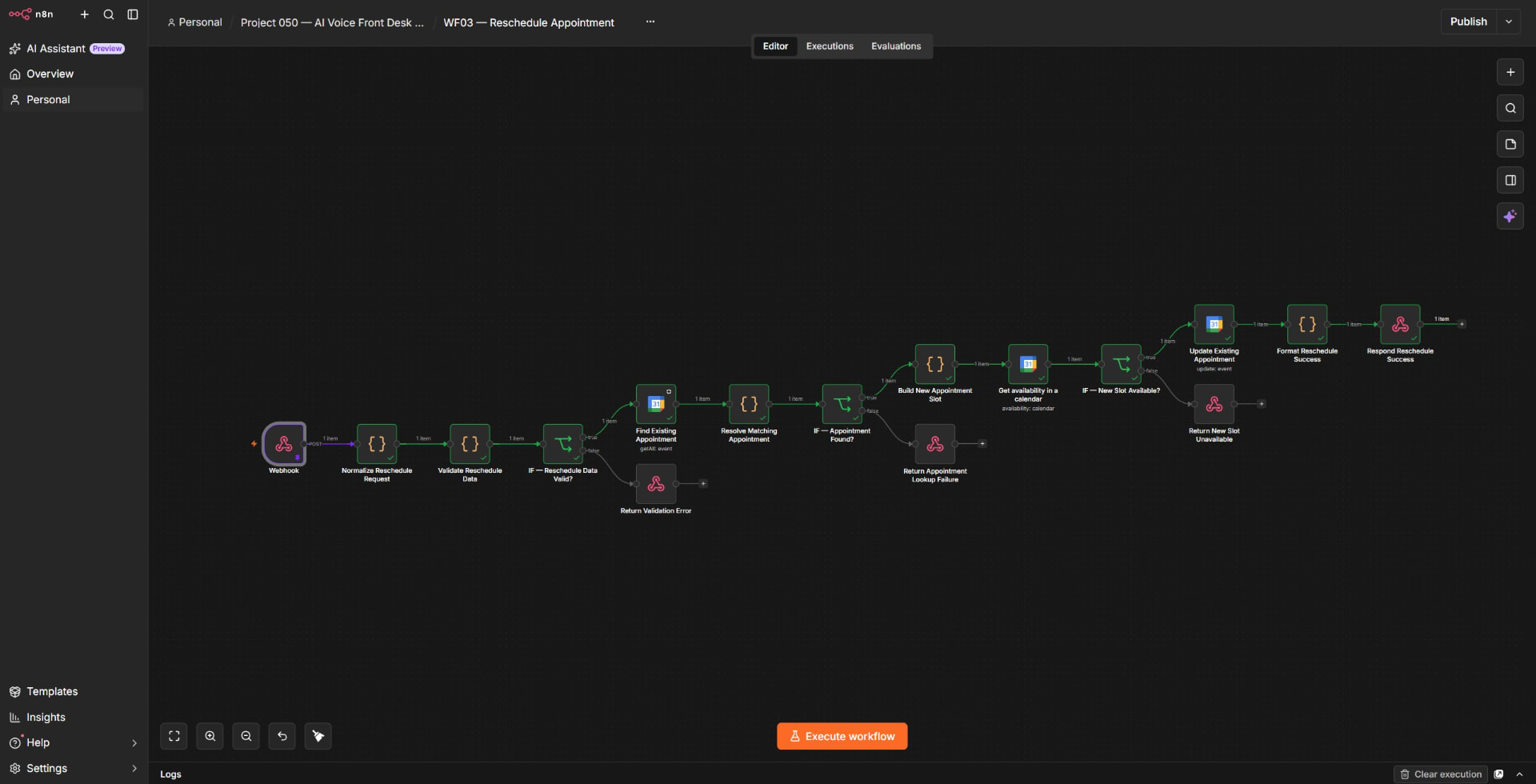
Task: Open the Get availability in a calendar node
Action: tap(1028, 364)
